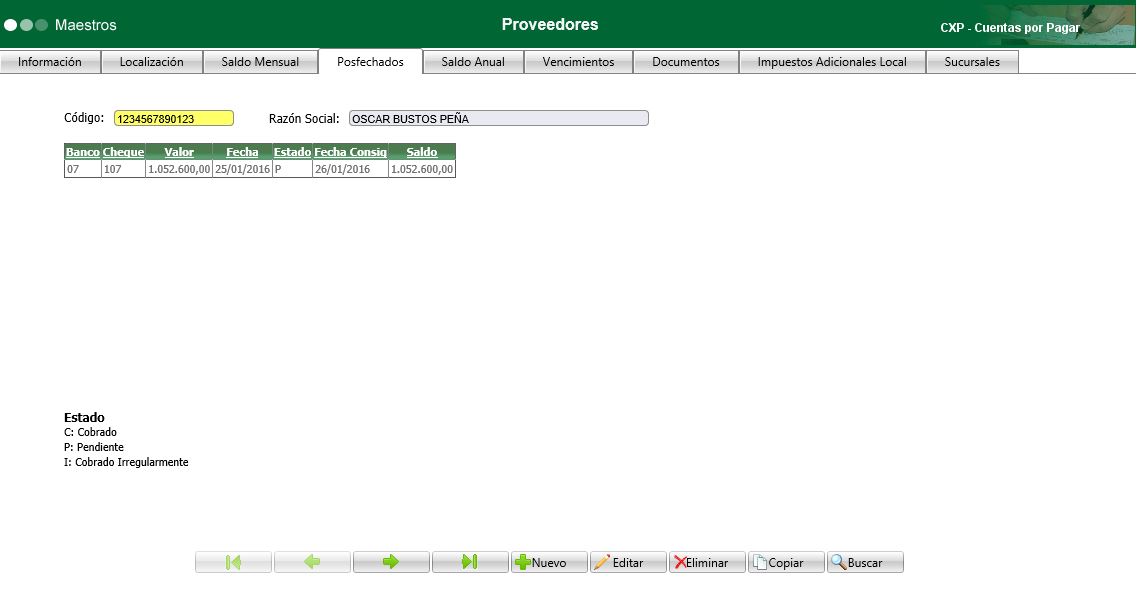Click the Estado cell showing P
Image resolution: width=1137 pixels, height=598 pixels.
[x=292, y=169]
